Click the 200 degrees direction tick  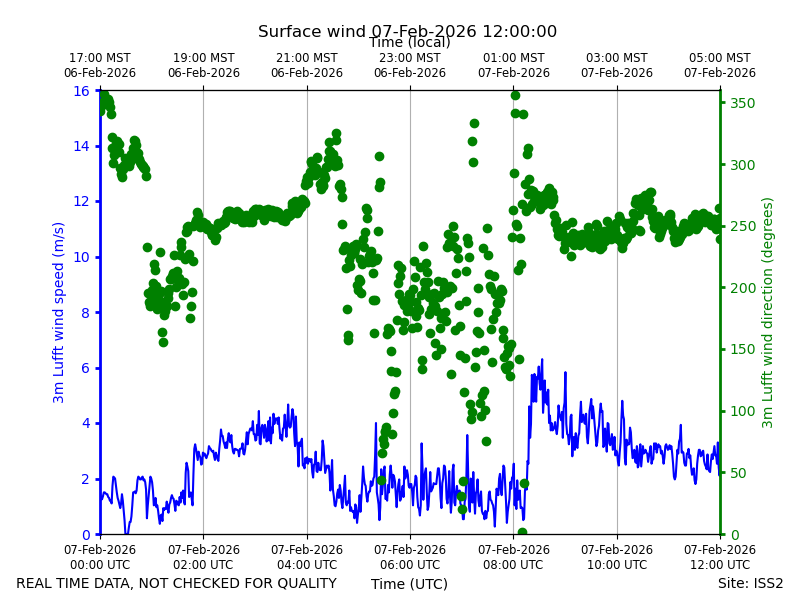742,288
